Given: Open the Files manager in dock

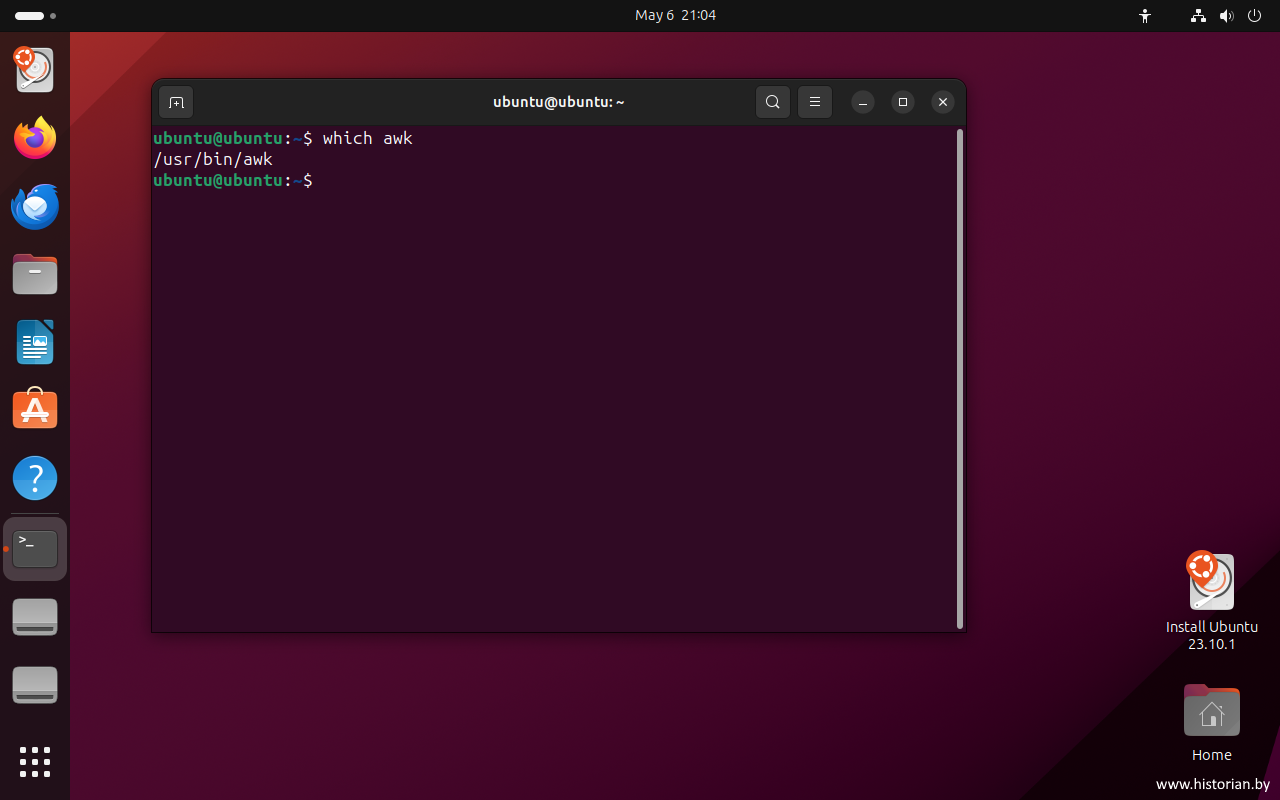Looking at the screenshot, I should pyautogui.click(x=35, y=274).
